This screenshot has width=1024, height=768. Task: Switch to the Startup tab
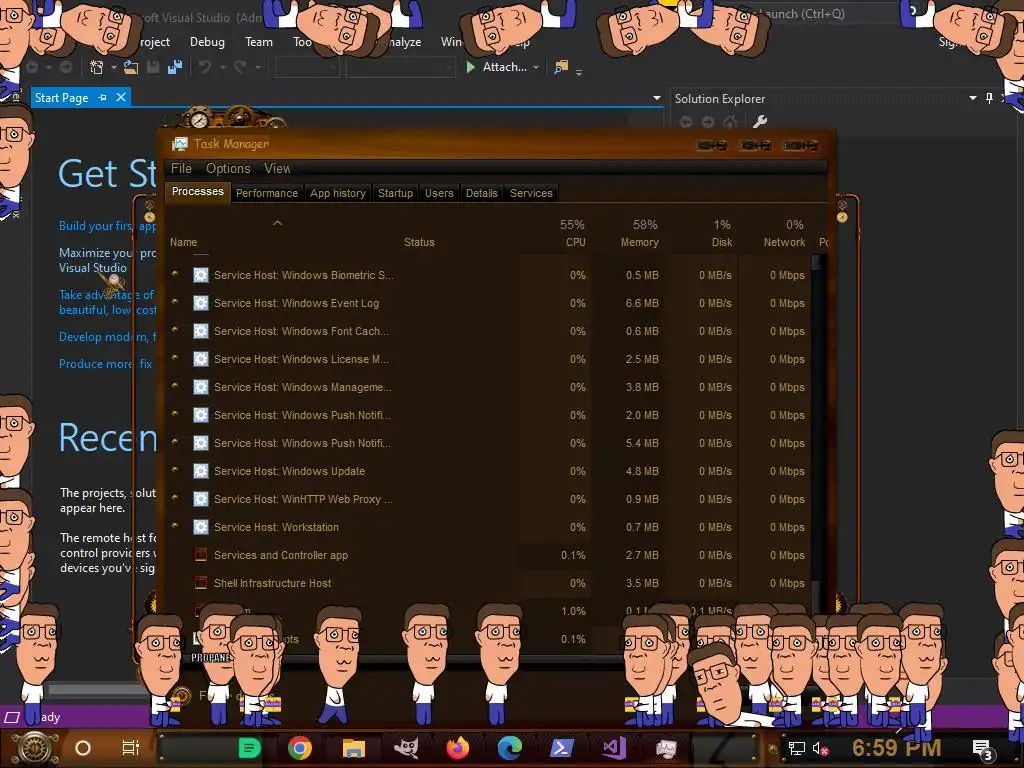point(395,193)
